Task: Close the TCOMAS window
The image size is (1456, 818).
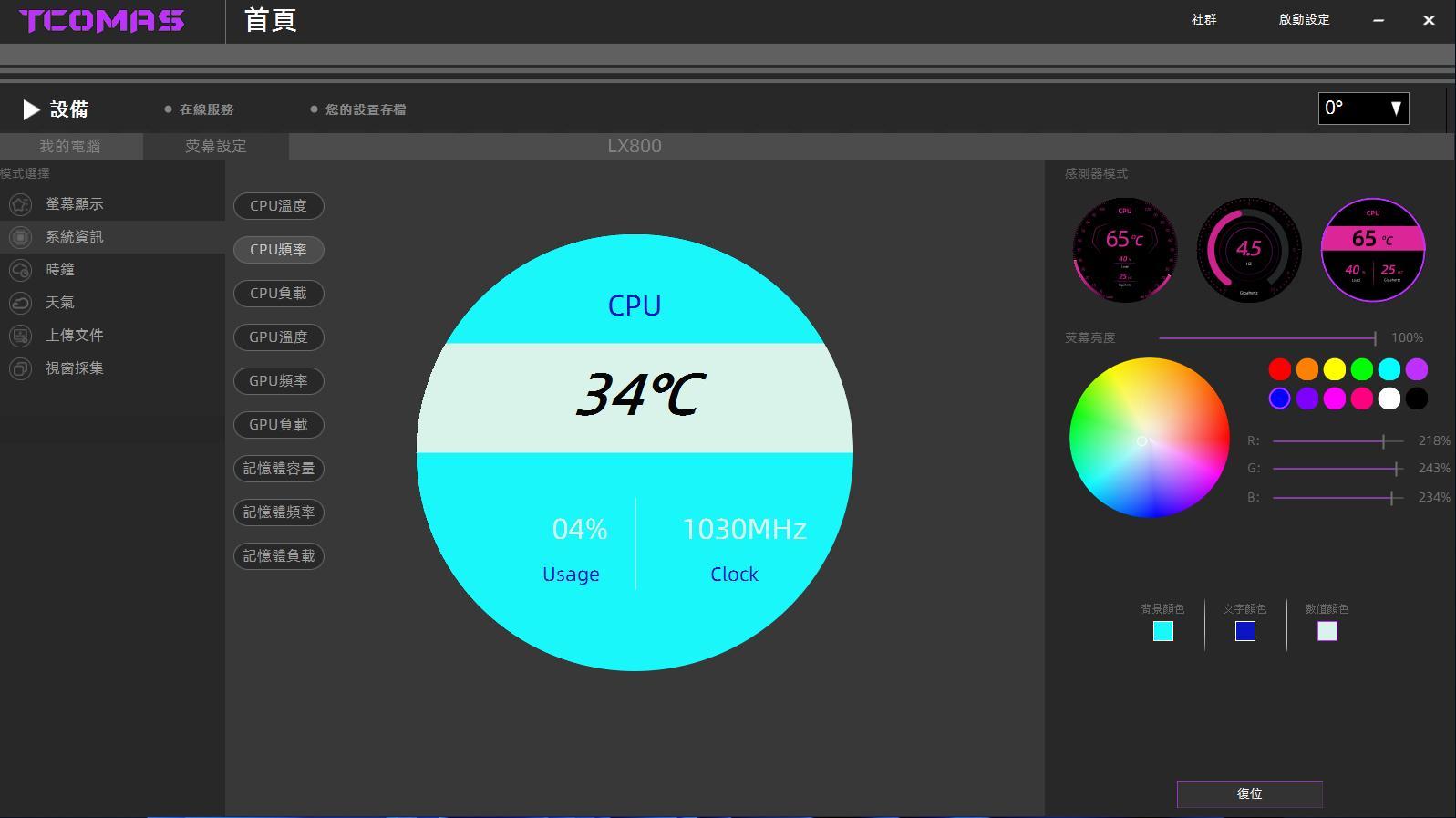Action: (1429, 20)
